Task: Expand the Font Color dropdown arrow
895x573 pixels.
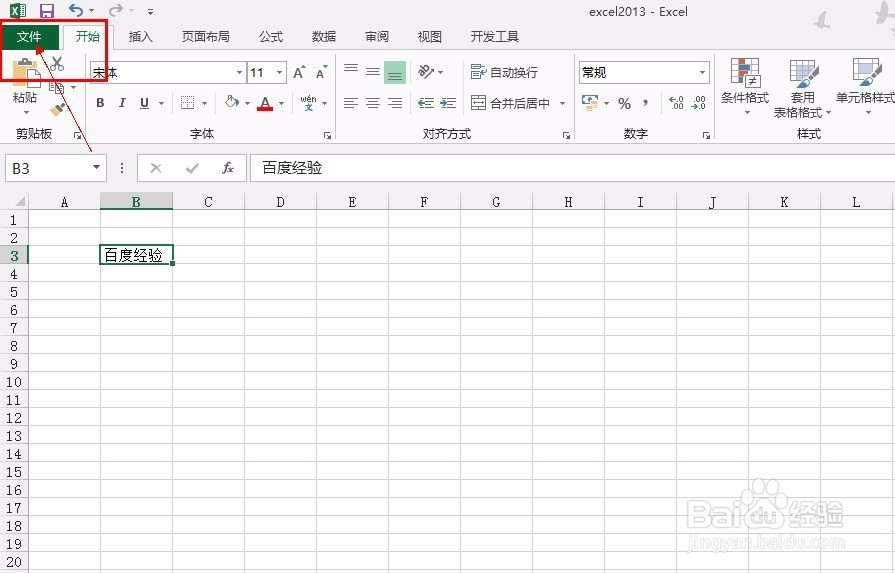Action: coord(281,103)
